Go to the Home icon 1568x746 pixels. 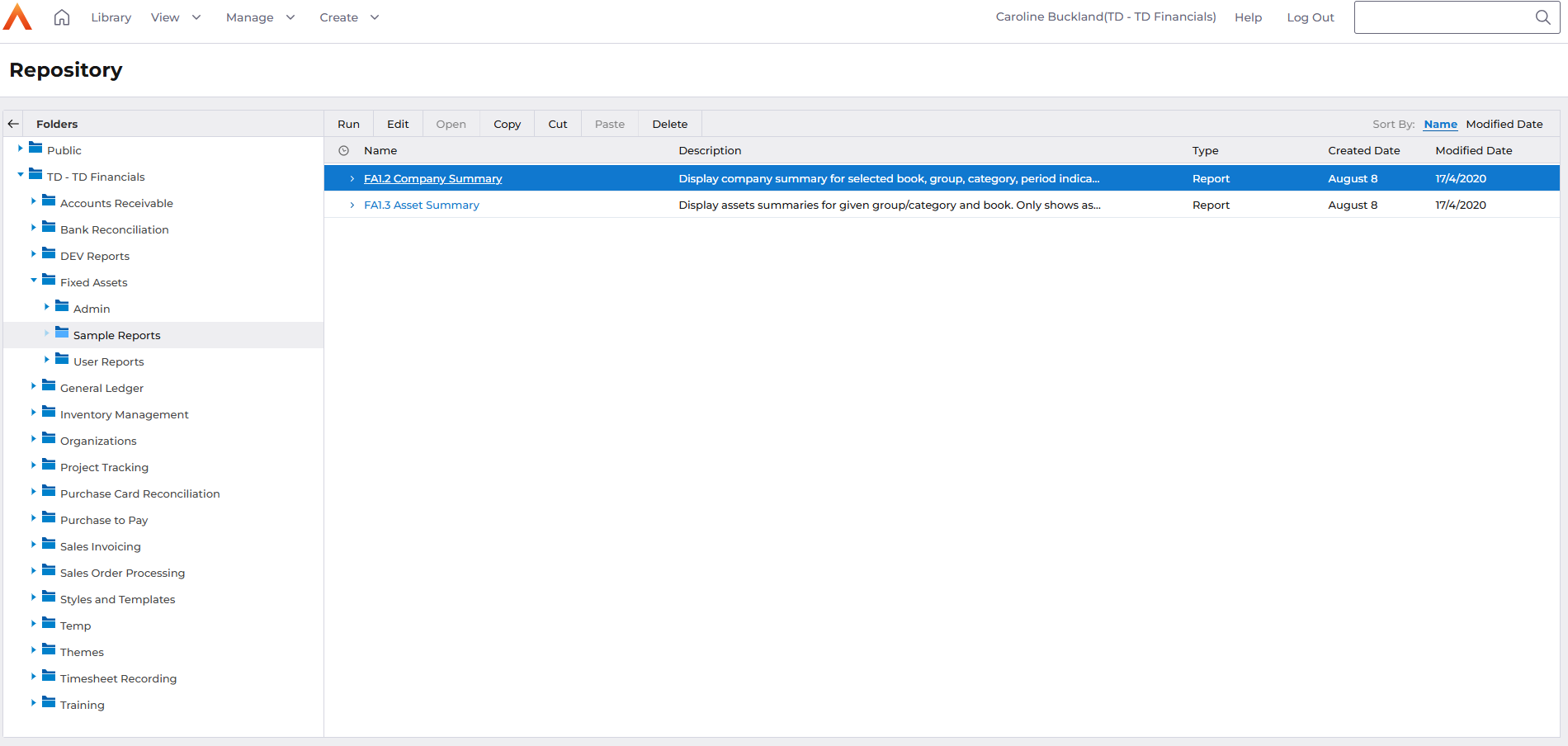pyautogui.click(x=62, y=17)
